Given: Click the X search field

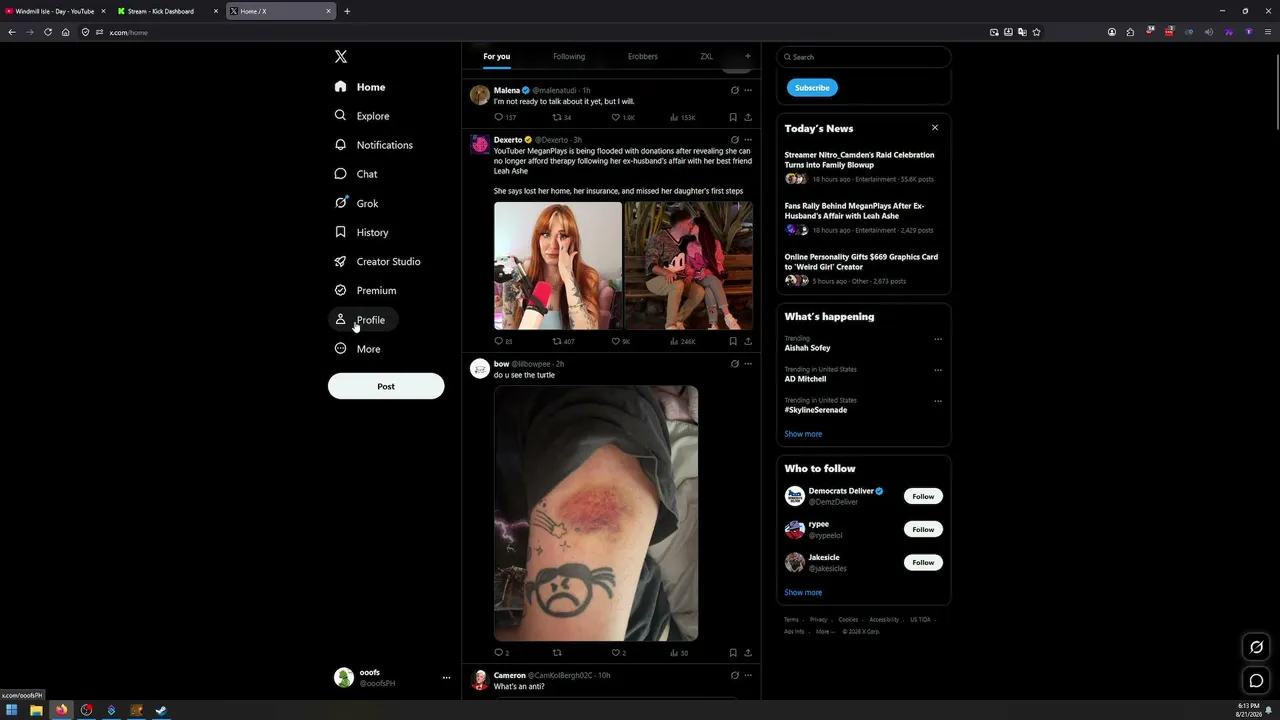Looking at the screenshot, I should 864,57.
